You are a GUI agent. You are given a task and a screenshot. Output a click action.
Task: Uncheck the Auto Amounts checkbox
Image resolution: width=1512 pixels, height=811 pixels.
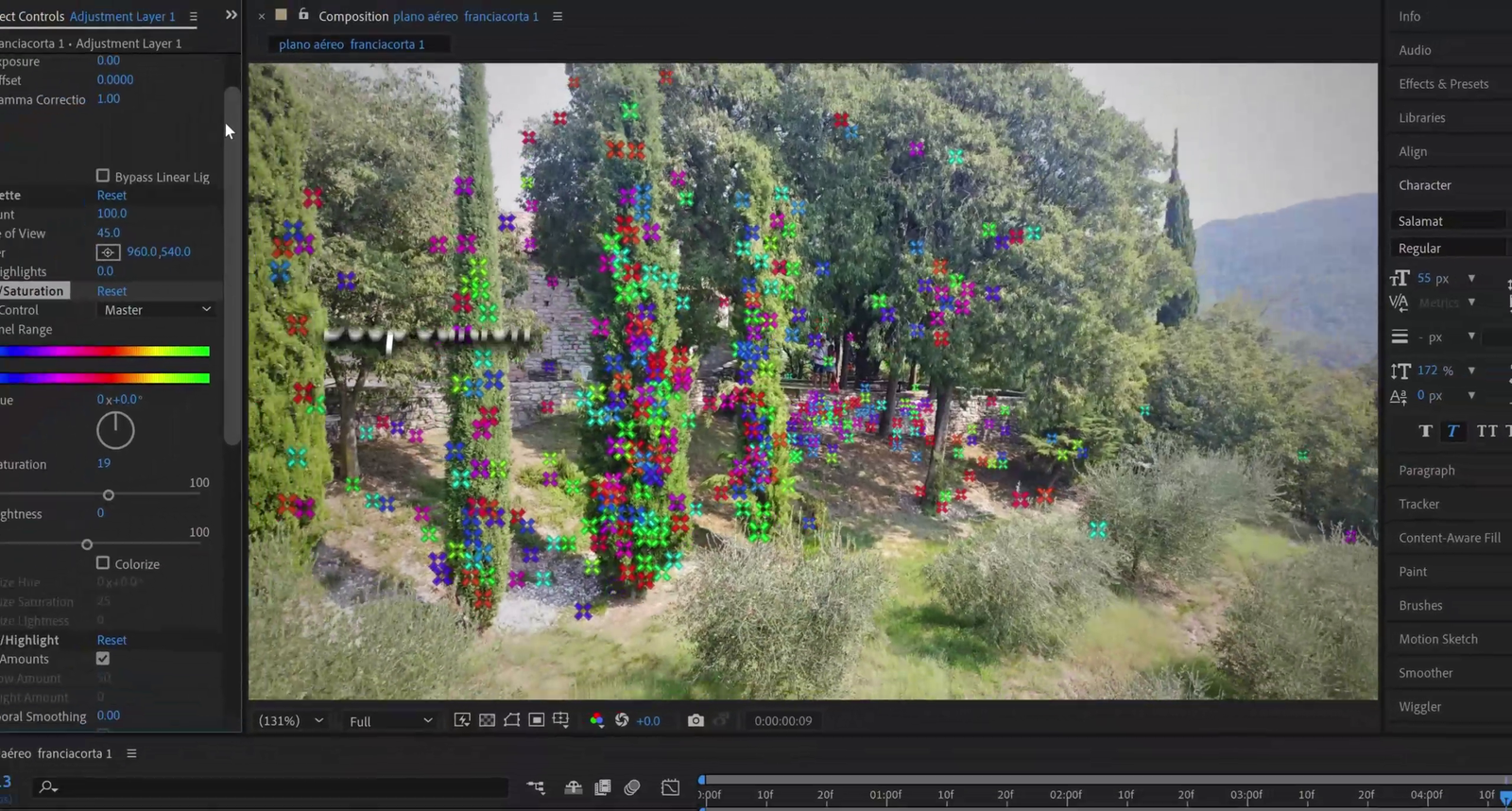[103, 659]
